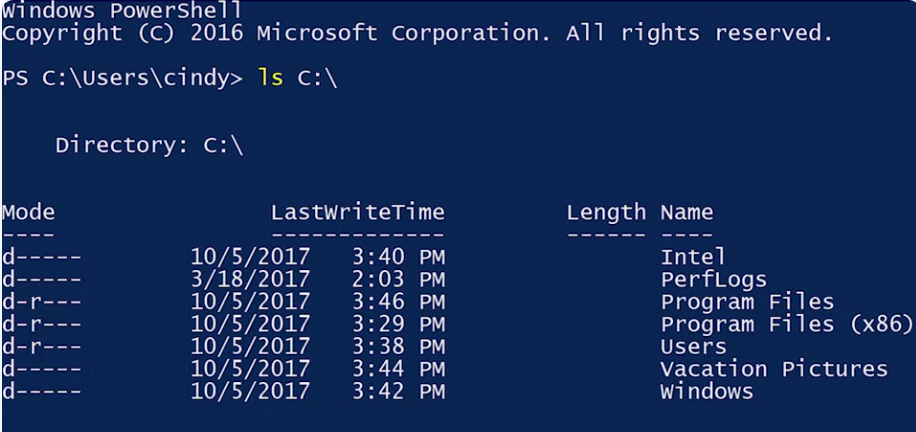Click the Name column header
916x432 pixels.
[686, 212]
